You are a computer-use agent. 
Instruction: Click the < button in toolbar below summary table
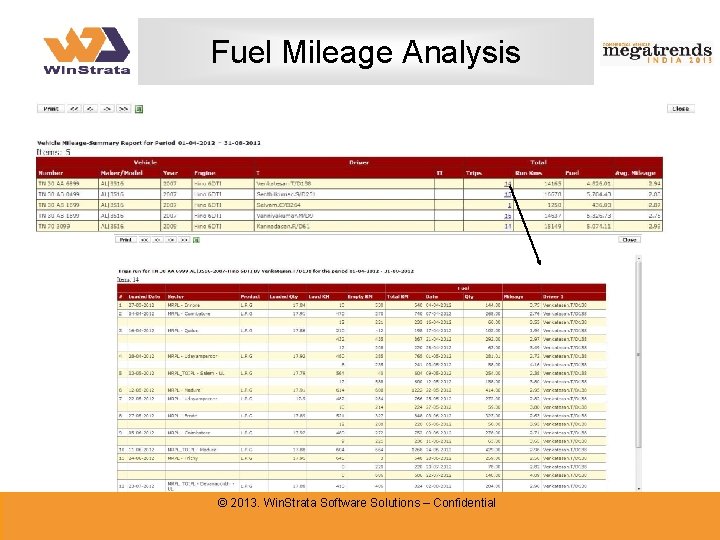click(158, 240)
